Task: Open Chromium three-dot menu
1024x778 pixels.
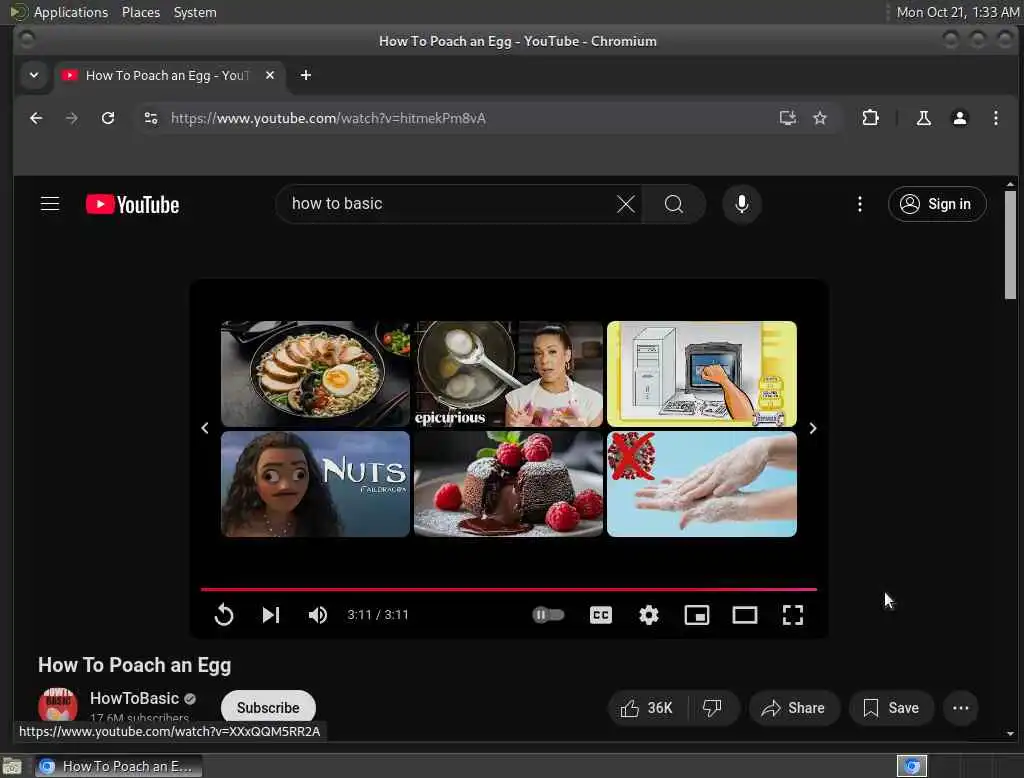Action: click(x=995, y=118)
